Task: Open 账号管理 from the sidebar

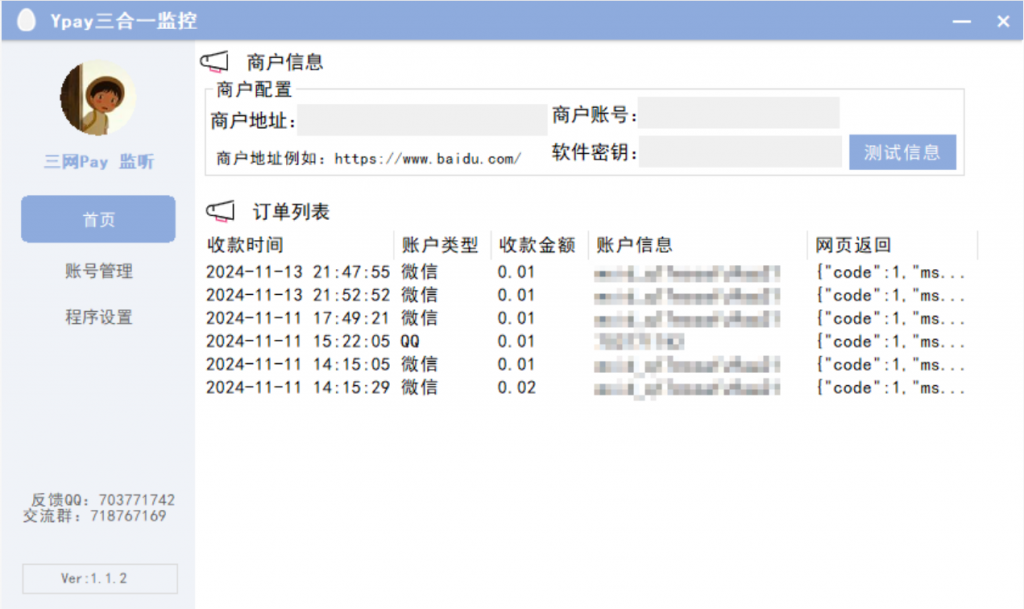Action: [x=98, y=270]
